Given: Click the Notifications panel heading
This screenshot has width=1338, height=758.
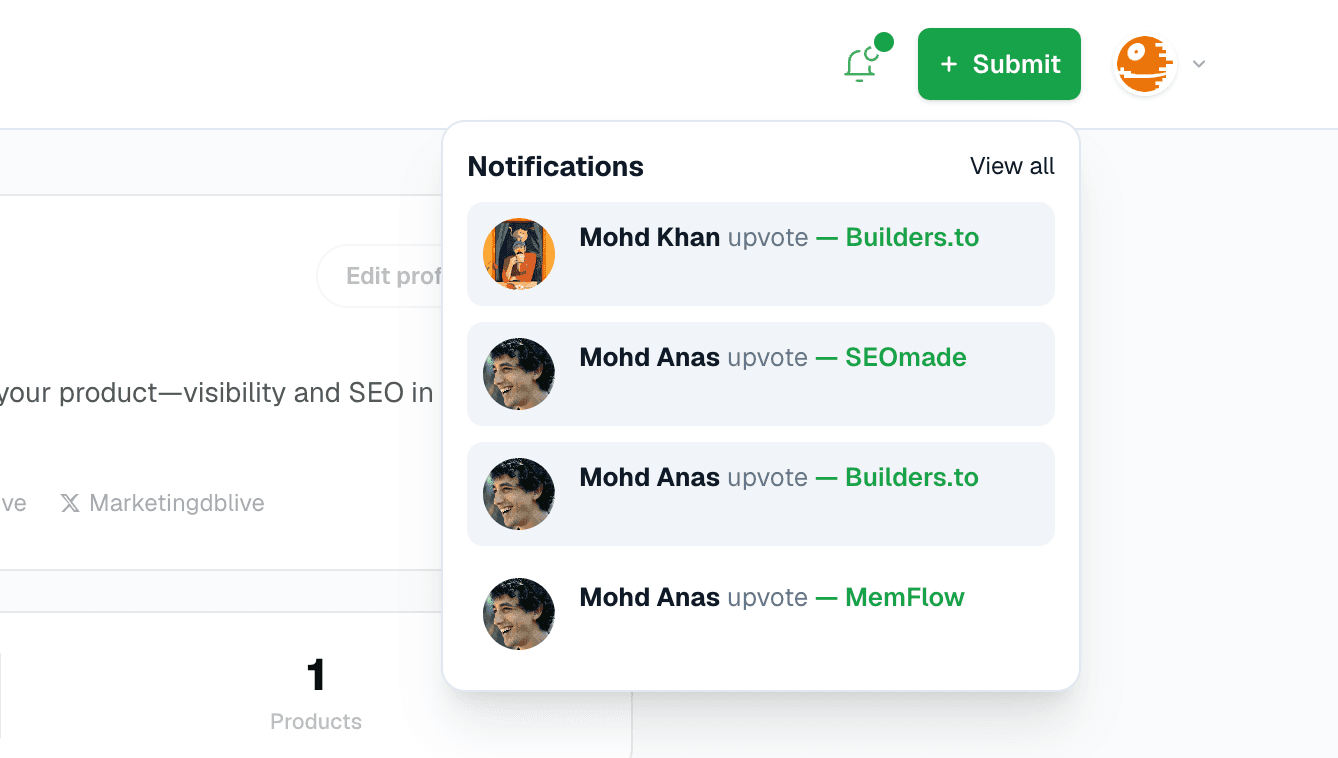Looking at the screenshot, I should 556,166.
